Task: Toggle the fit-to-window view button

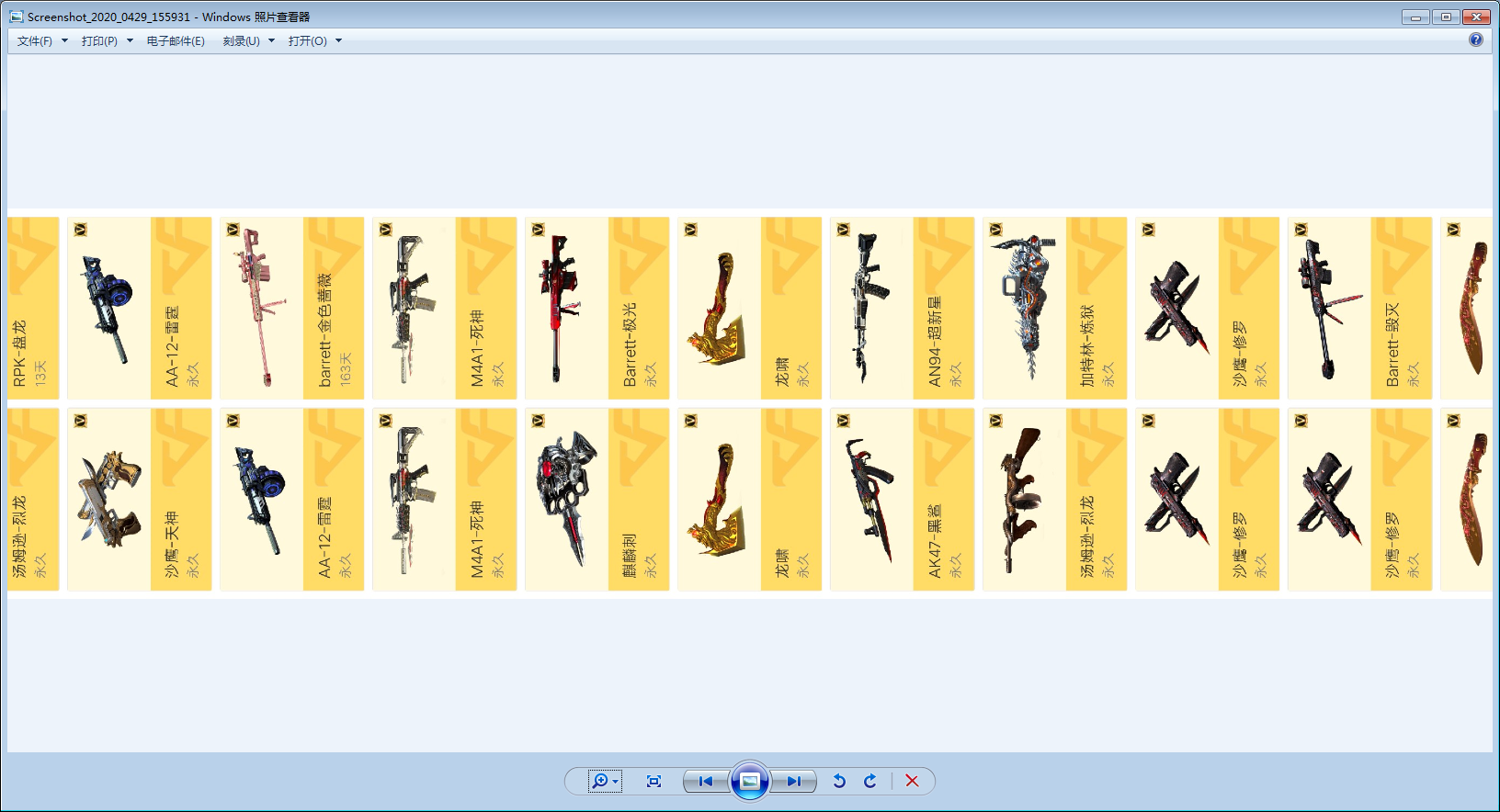Action: click(x=653, y=781)
